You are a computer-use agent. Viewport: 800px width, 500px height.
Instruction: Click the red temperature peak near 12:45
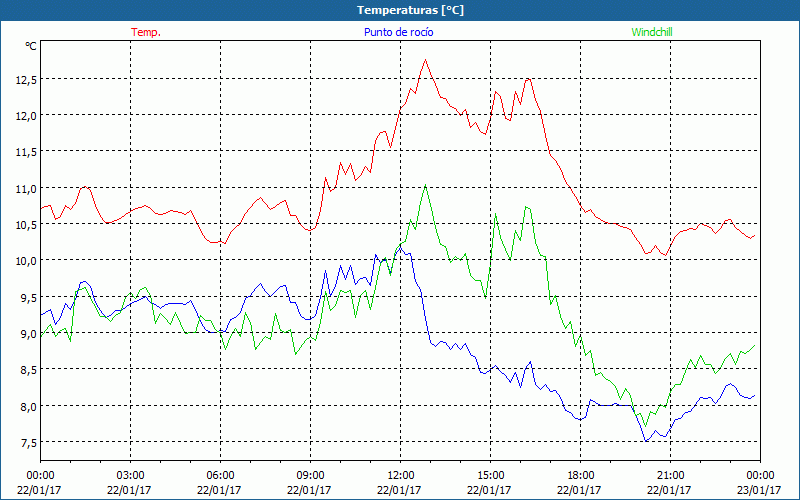[425, 60]
